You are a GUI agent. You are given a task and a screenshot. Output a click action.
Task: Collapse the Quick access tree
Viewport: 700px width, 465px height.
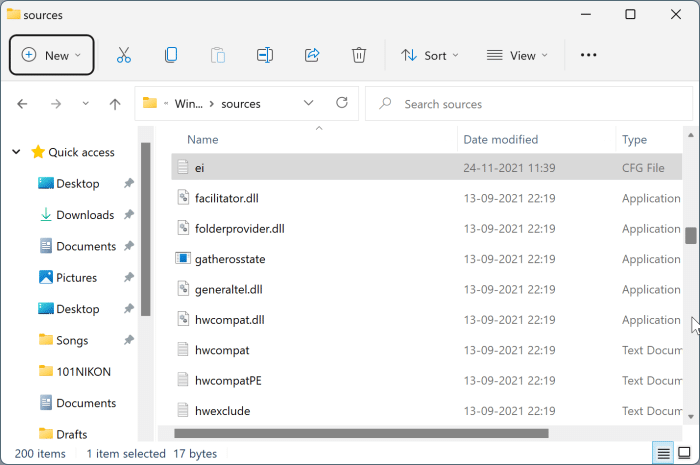tap(17, 152)
